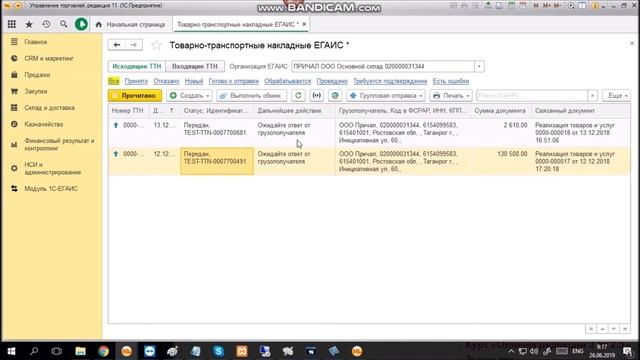Open the sections grid menu icon

(x=12, y=24)
